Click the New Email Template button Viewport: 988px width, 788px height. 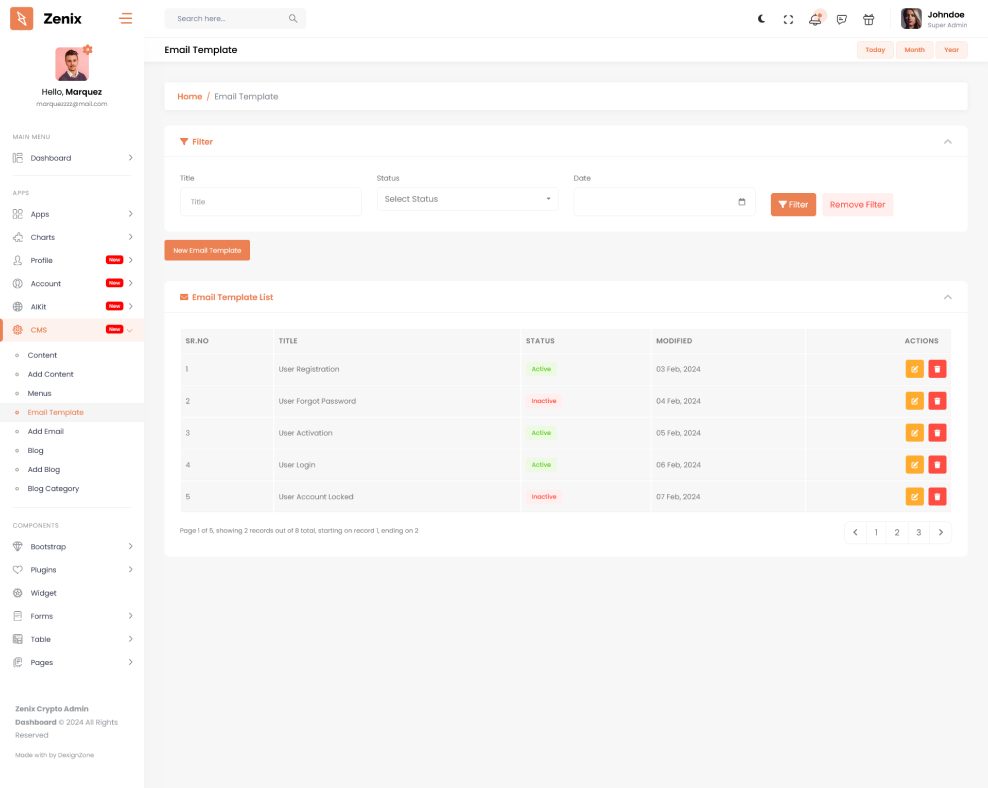click(x=207, y=250)
